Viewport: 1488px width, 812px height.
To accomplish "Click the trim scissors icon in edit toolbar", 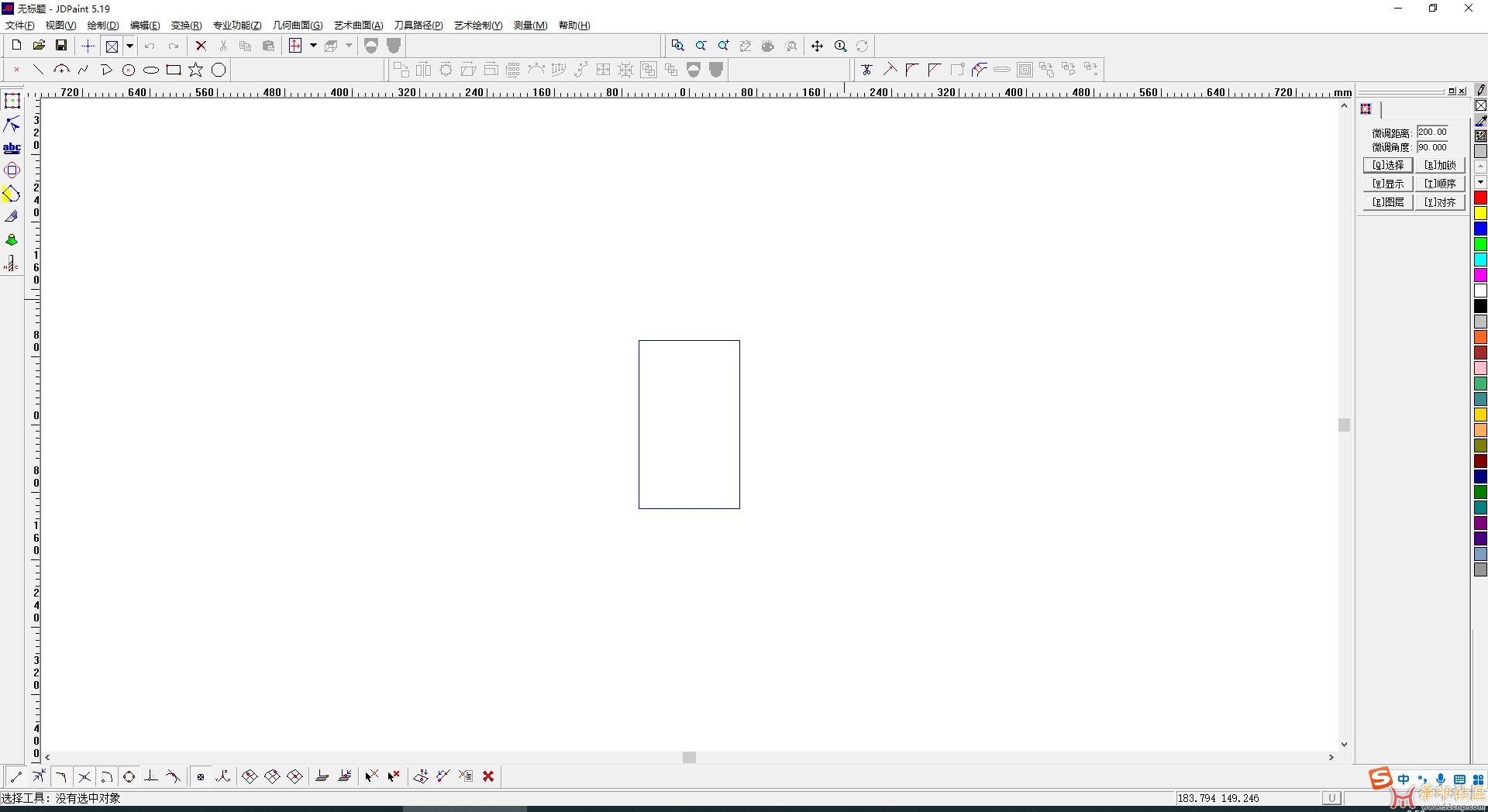I will pos(867,70).
